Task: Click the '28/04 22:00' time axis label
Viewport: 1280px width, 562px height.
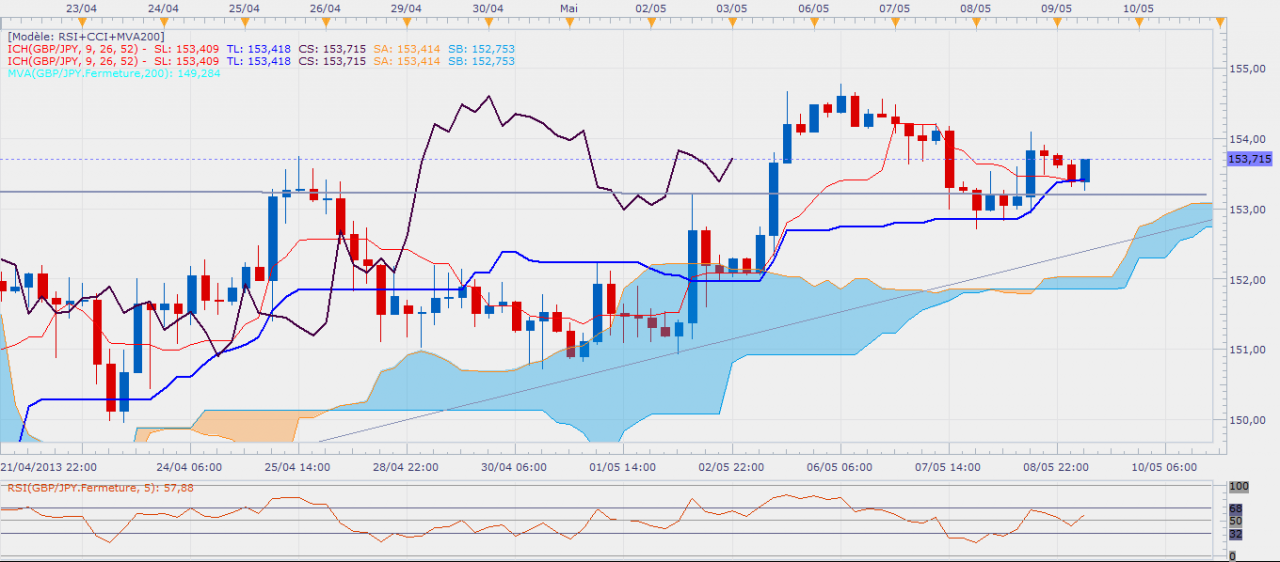Action: point(405,466)
